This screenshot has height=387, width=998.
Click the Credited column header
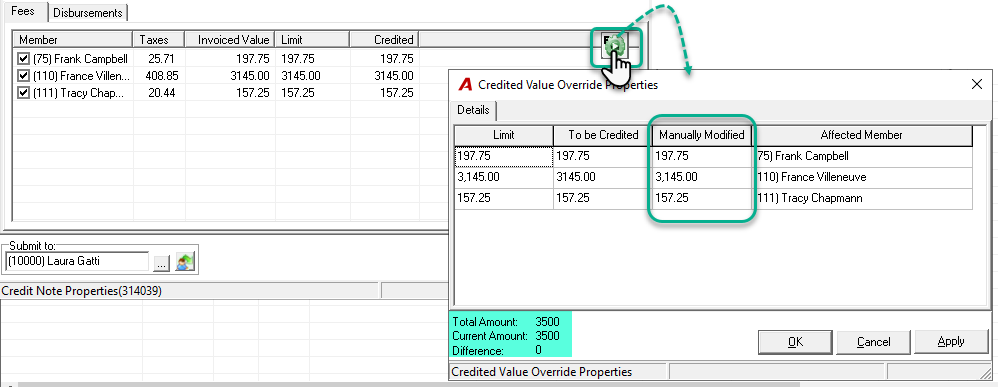[x=384, y=39]
